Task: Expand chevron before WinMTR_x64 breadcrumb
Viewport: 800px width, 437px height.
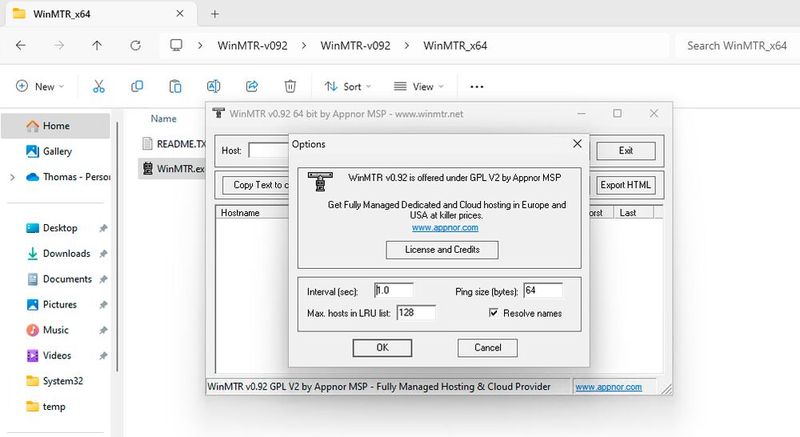Action: pyautogui.click(x=407, y=45)
